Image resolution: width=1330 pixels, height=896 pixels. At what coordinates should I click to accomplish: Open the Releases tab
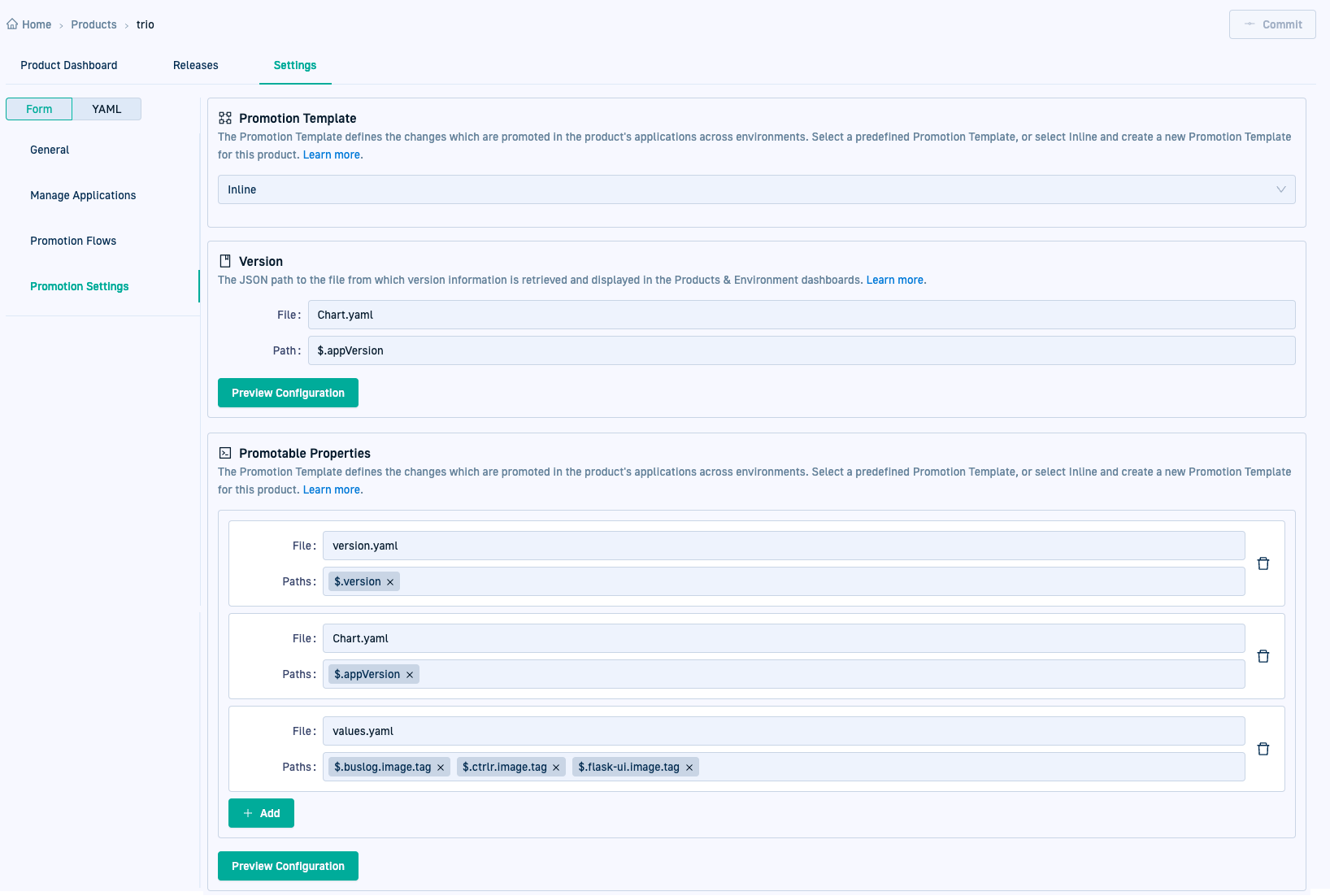coord(195,65)
